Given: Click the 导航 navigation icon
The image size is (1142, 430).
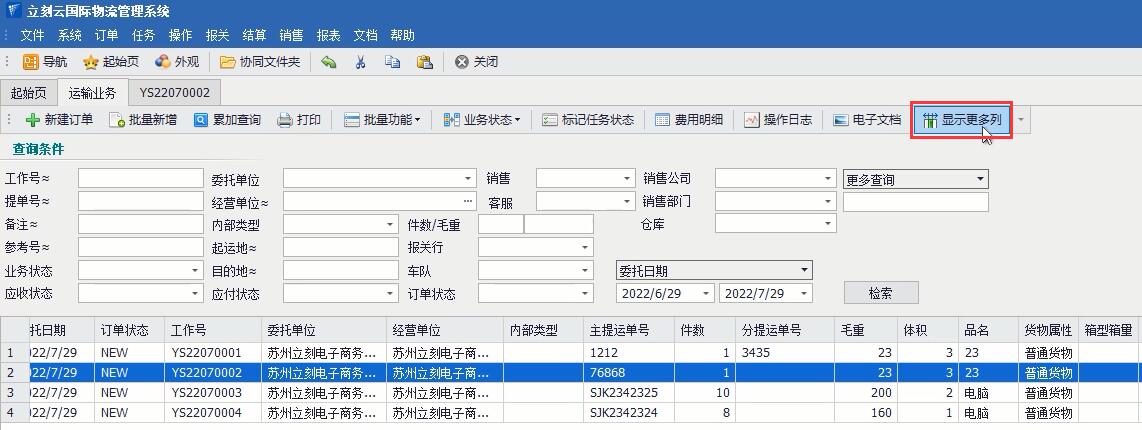Looking at the screenshot, I should click(31, 62).
